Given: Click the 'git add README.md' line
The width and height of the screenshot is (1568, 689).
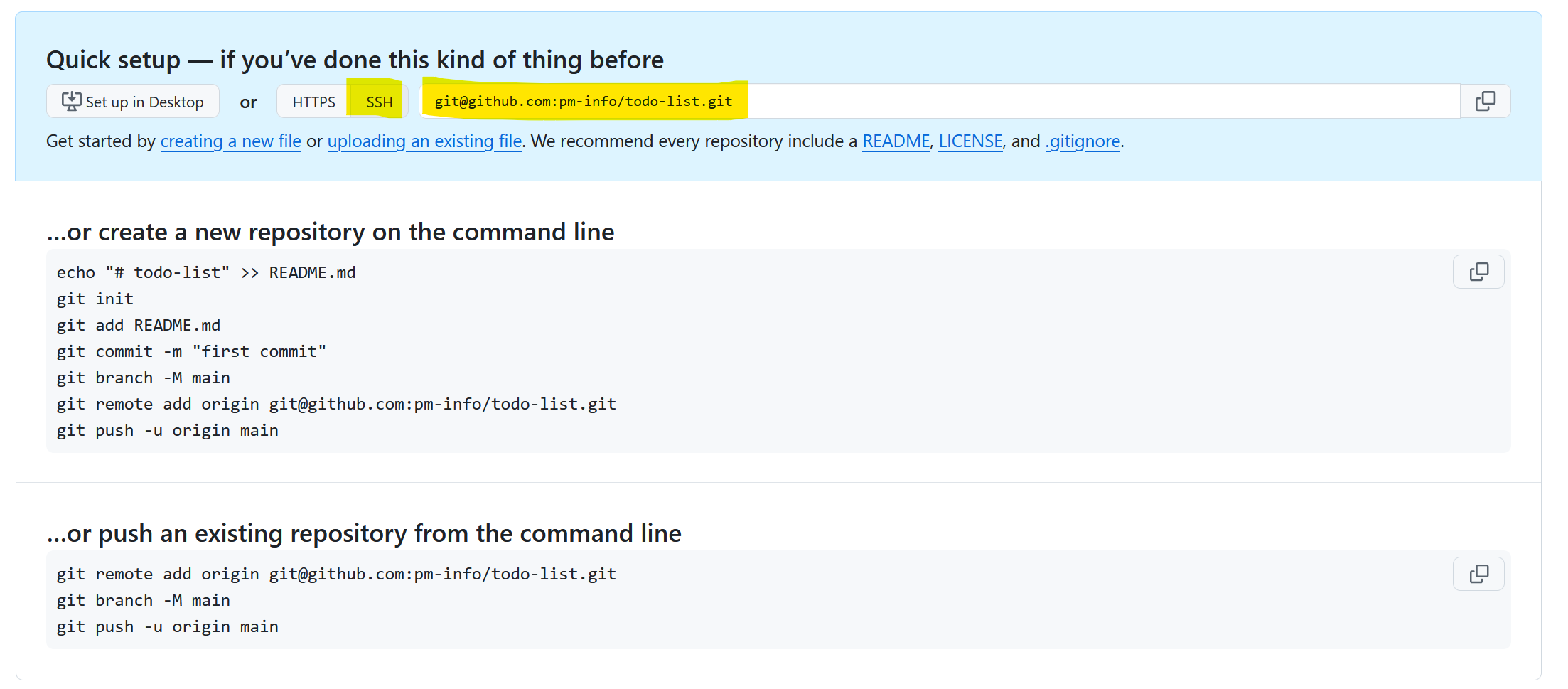Looking at the screenshot, I should [139, 326].
